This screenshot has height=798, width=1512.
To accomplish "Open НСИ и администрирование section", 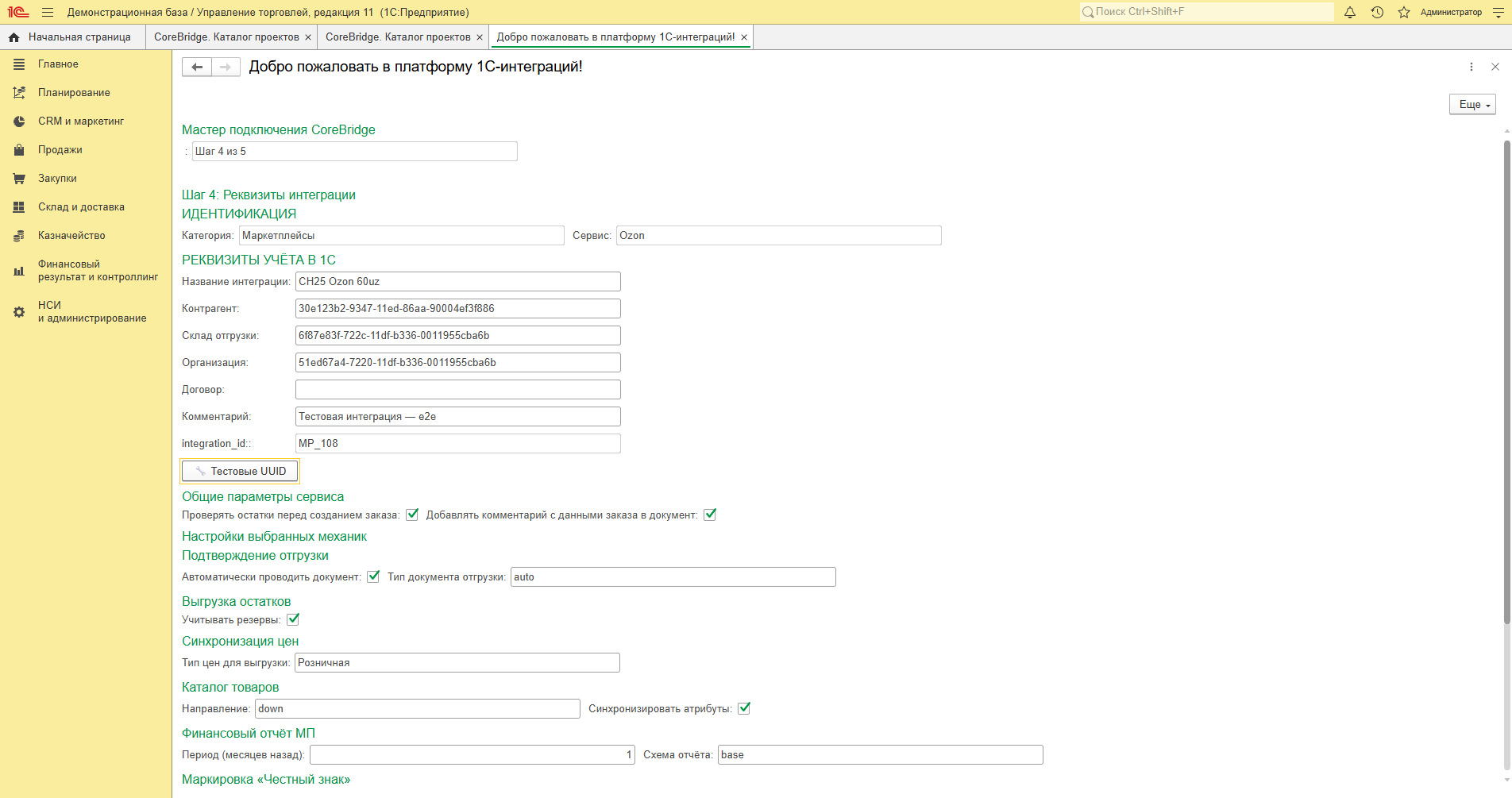I will point(86,312).
